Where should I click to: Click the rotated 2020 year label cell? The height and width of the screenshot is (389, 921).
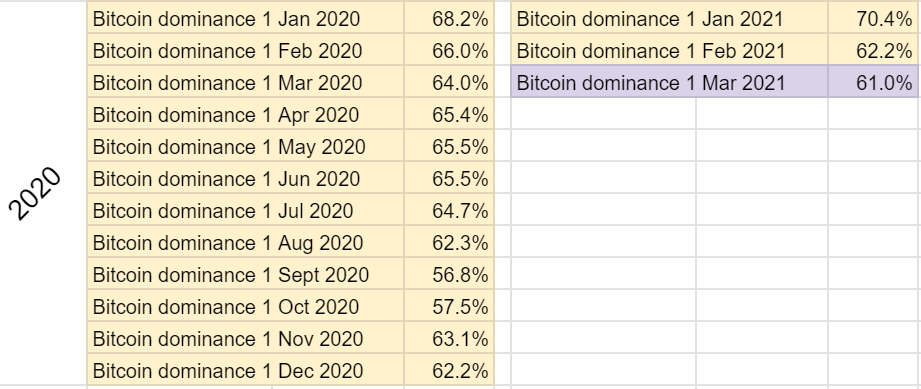(x=43, y=193)
